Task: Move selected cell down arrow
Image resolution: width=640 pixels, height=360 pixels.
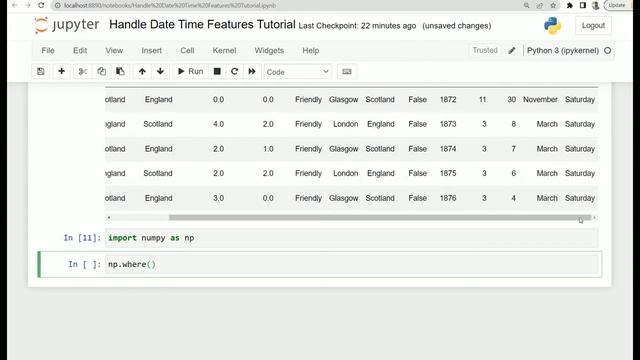Action: pyautogui.click(x=160, y=71)
